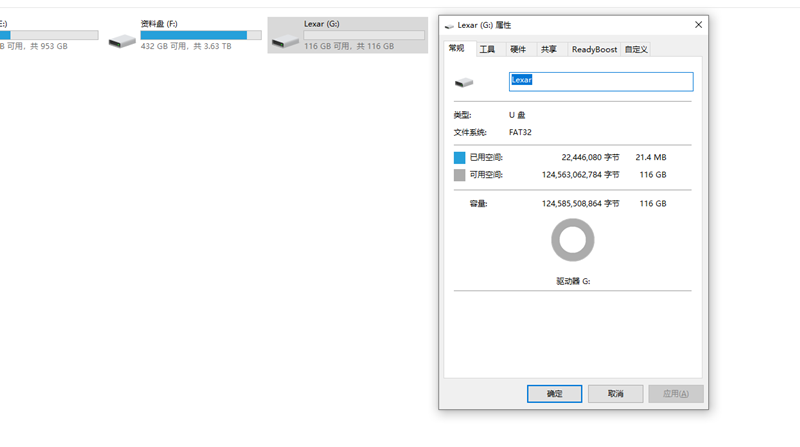This screenshot has width=800, height=447.
Task: Click the 类型 label
Action: 462,115
